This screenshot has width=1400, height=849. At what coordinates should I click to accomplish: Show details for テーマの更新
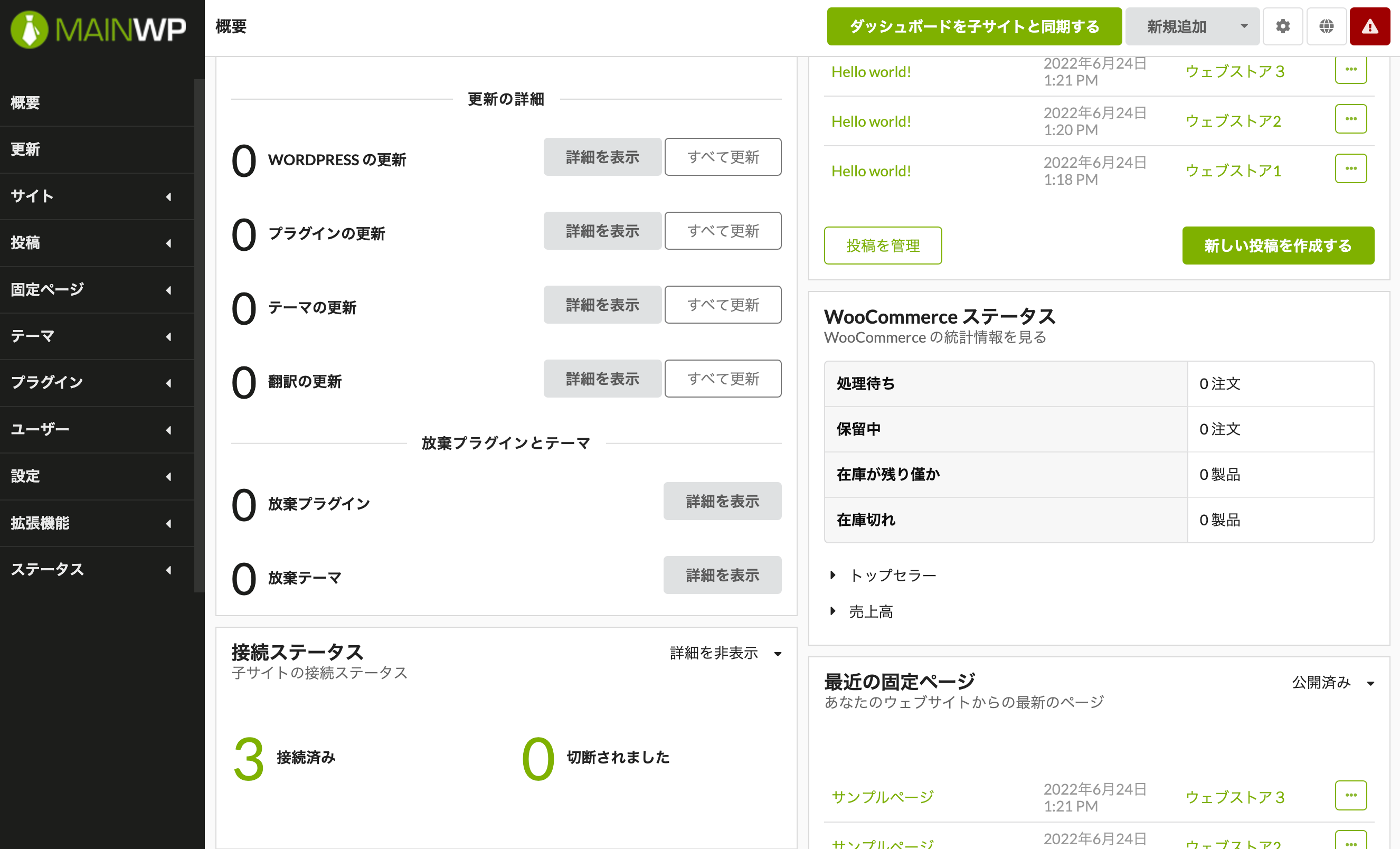pos(602,305)
